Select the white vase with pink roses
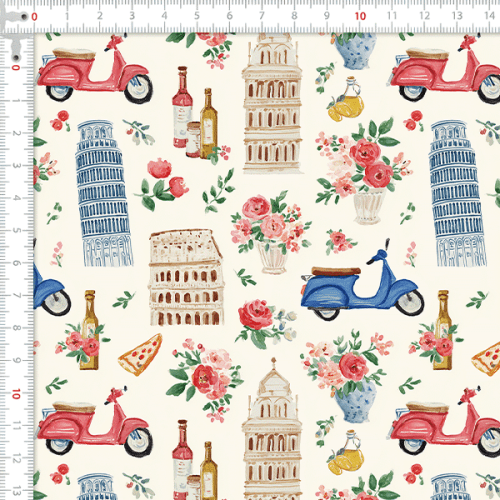This screenshot has width=500, height=500. [x=271, y=232]
